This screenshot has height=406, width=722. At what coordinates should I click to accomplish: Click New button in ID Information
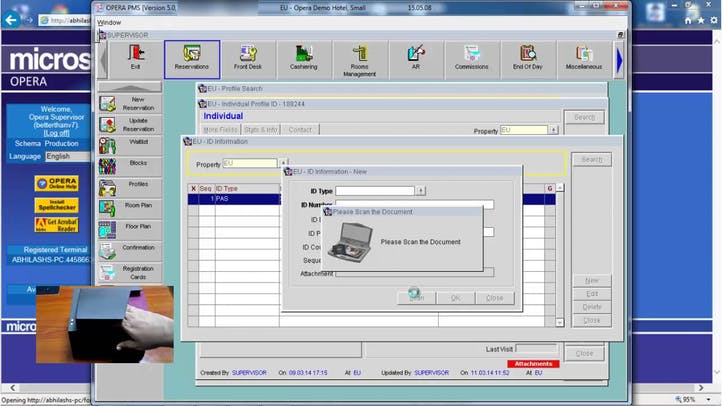[x=592, y=280]
